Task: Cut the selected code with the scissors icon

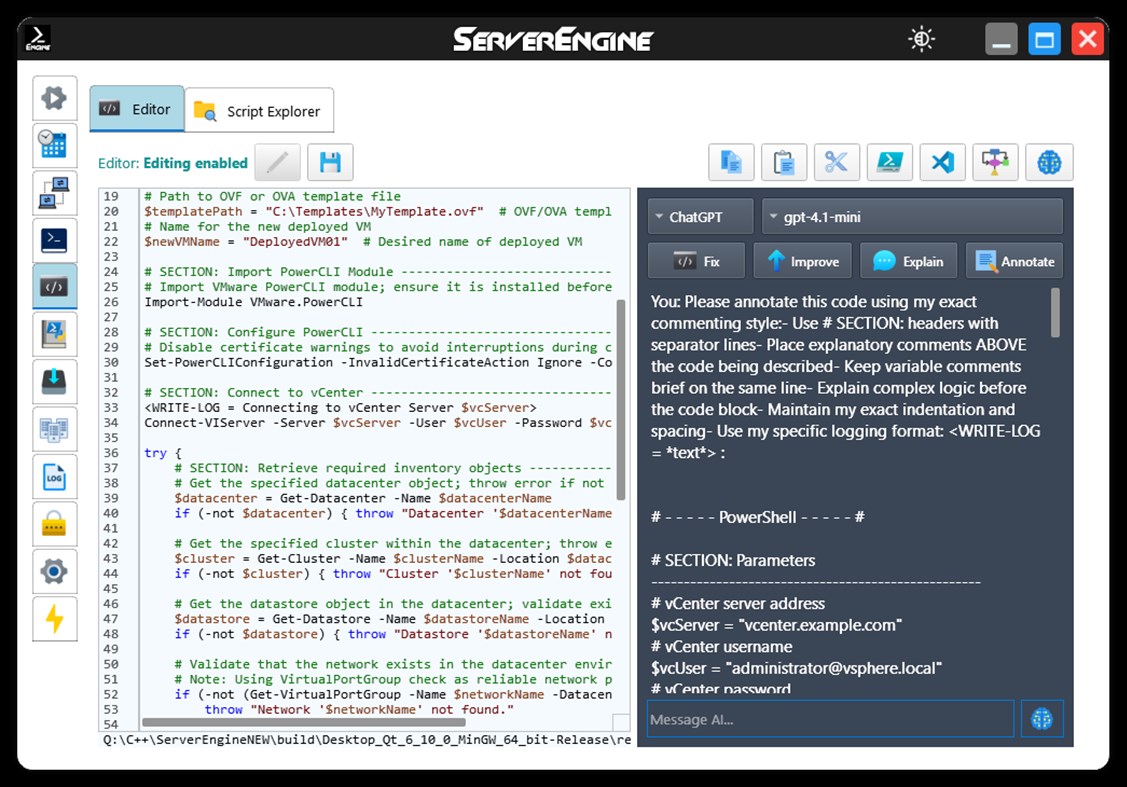Action: click(837, 162)
